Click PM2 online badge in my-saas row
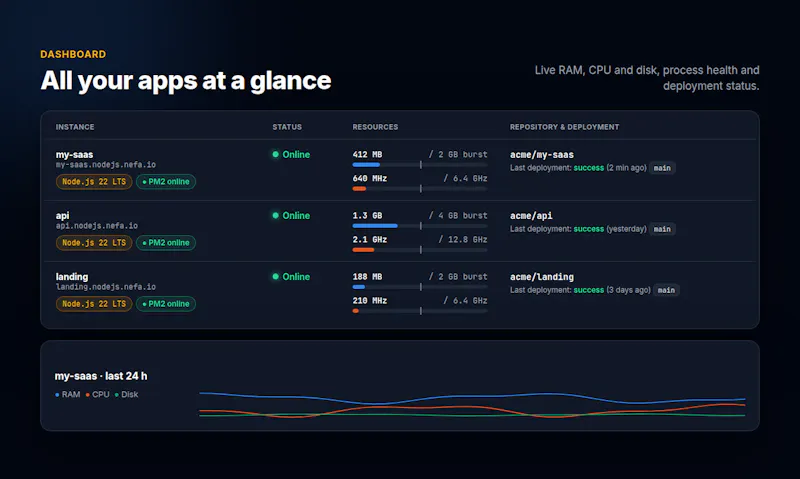Viewport: 800px width, 479px height. [x=166, y=182]
